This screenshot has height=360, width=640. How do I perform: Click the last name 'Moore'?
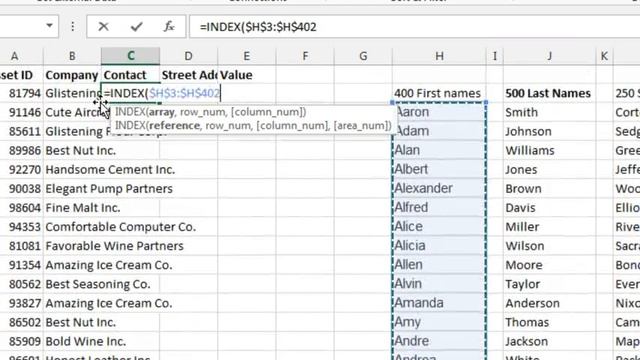click(549, 265)
